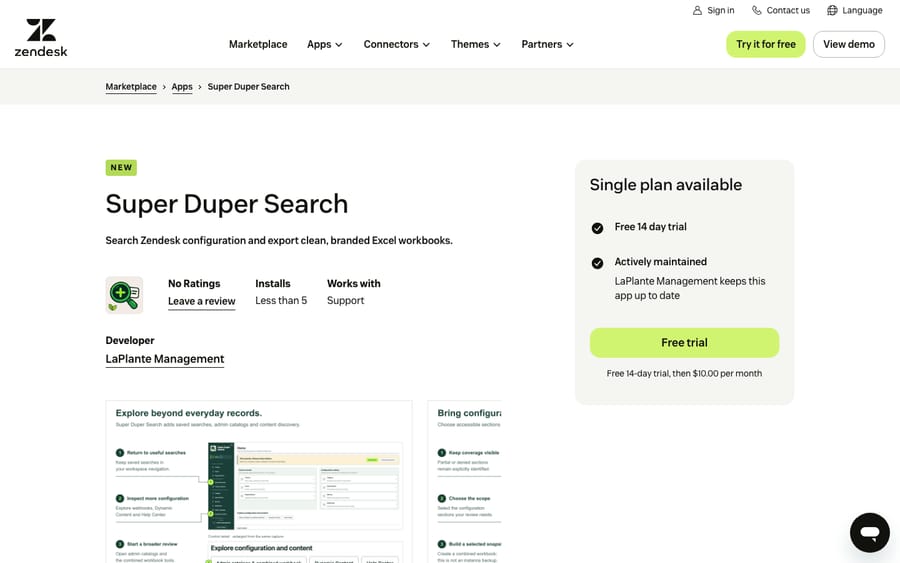The width and height of the screenshot is (900, 563).
Task: Click the 'Support' works with text
Action: click(x=346, y=300)
